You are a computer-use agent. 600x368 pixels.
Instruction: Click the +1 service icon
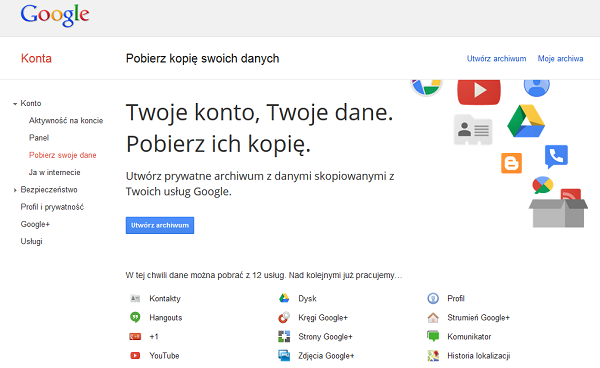coord(135,337)
